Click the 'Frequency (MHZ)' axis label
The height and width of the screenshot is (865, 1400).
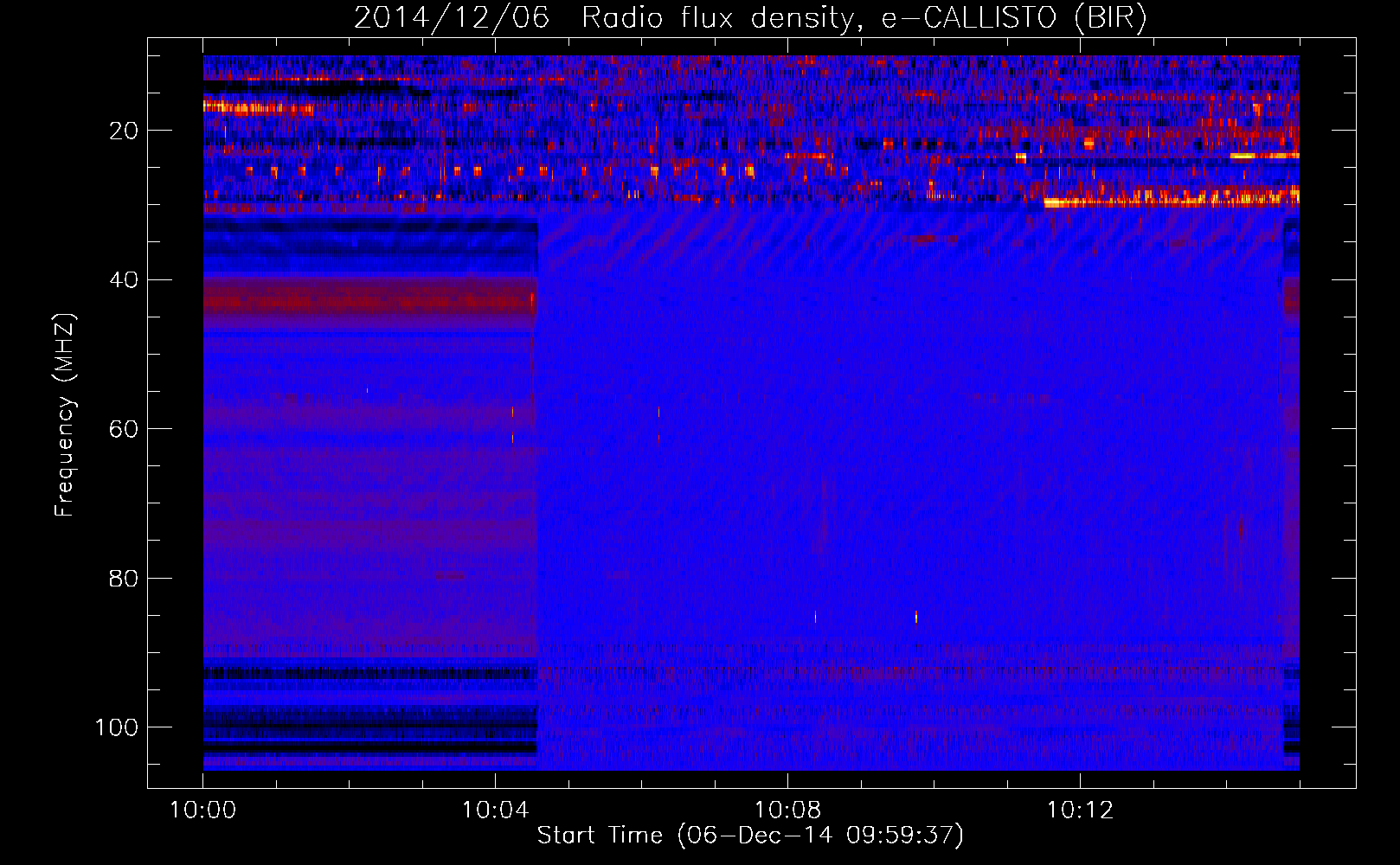coord(65,415)
